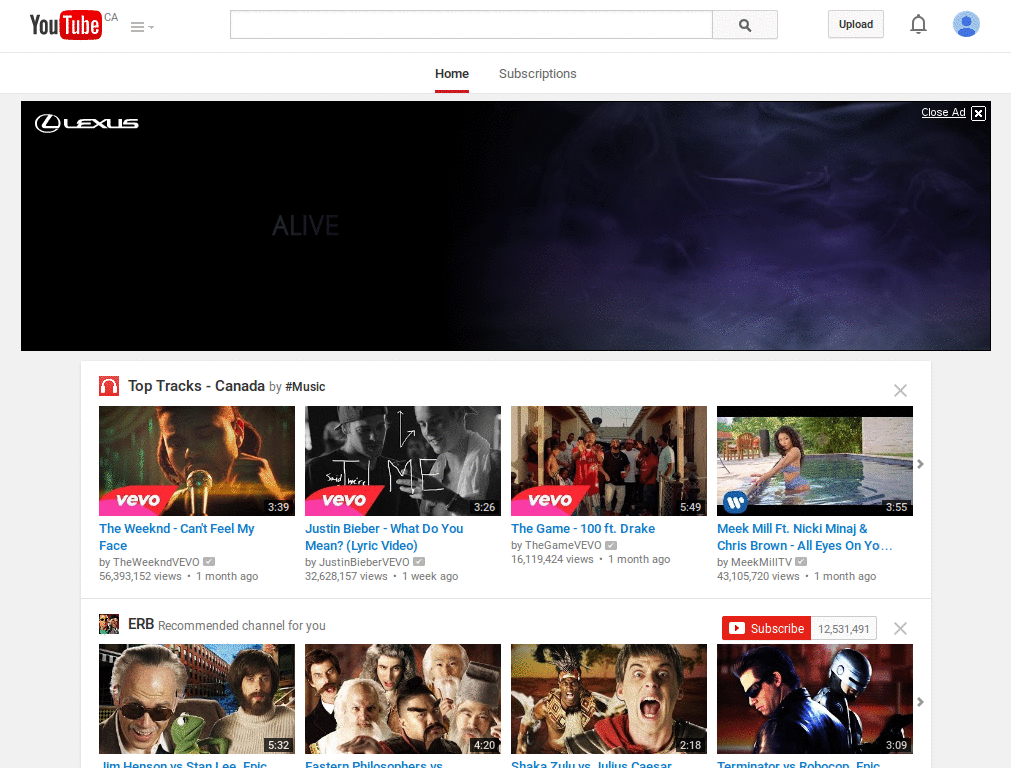Dismiss the Top Tracks section
Image resolution: width=1024 pixels, height=768 pixels.
tap(900, 391)
